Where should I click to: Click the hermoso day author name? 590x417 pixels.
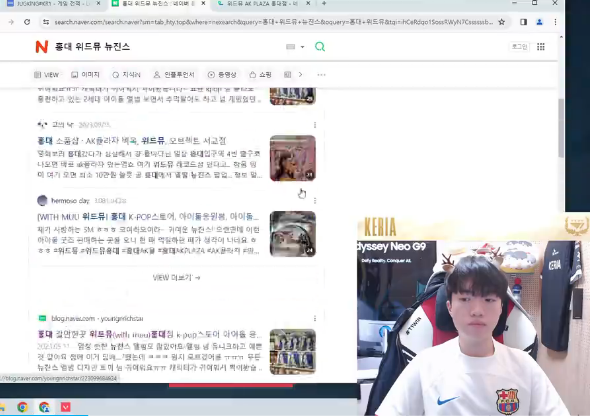coord(70,201)
